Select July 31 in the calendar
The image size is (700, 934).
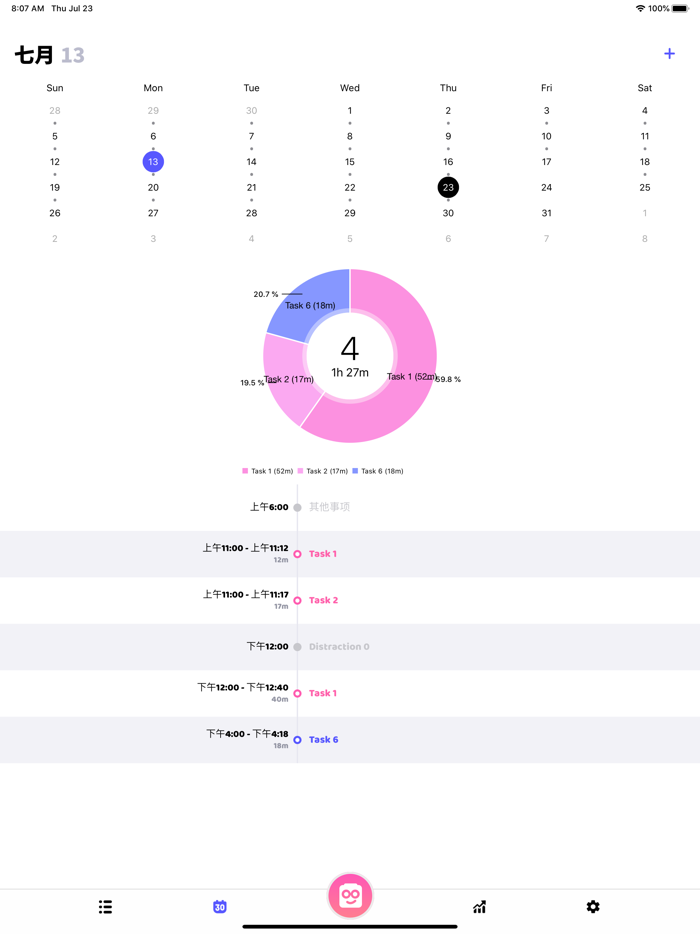coord(546,213)
